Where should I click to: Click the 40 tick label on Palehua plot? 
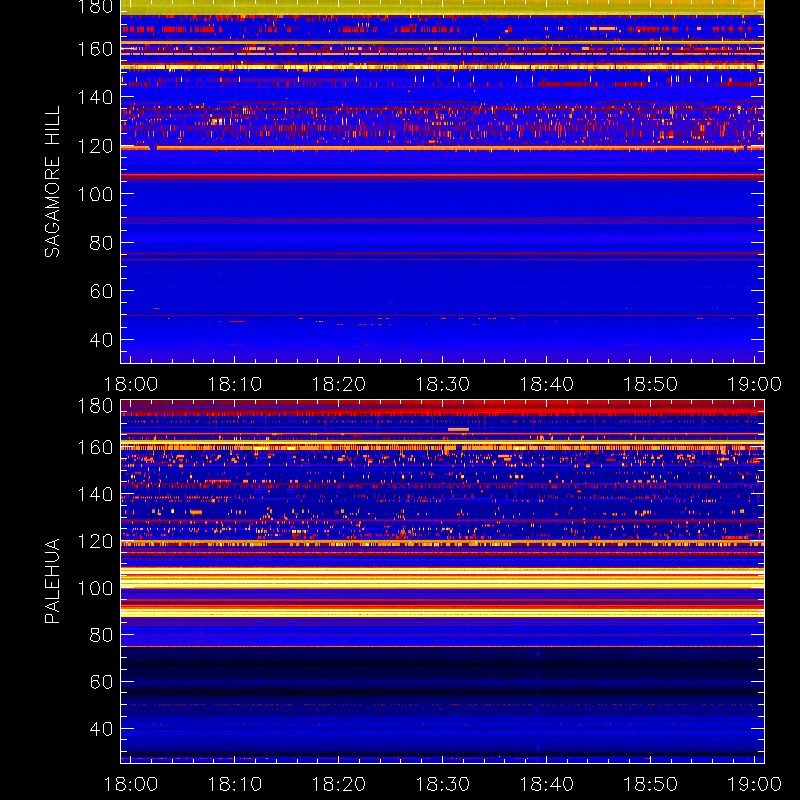click(101, 729)
